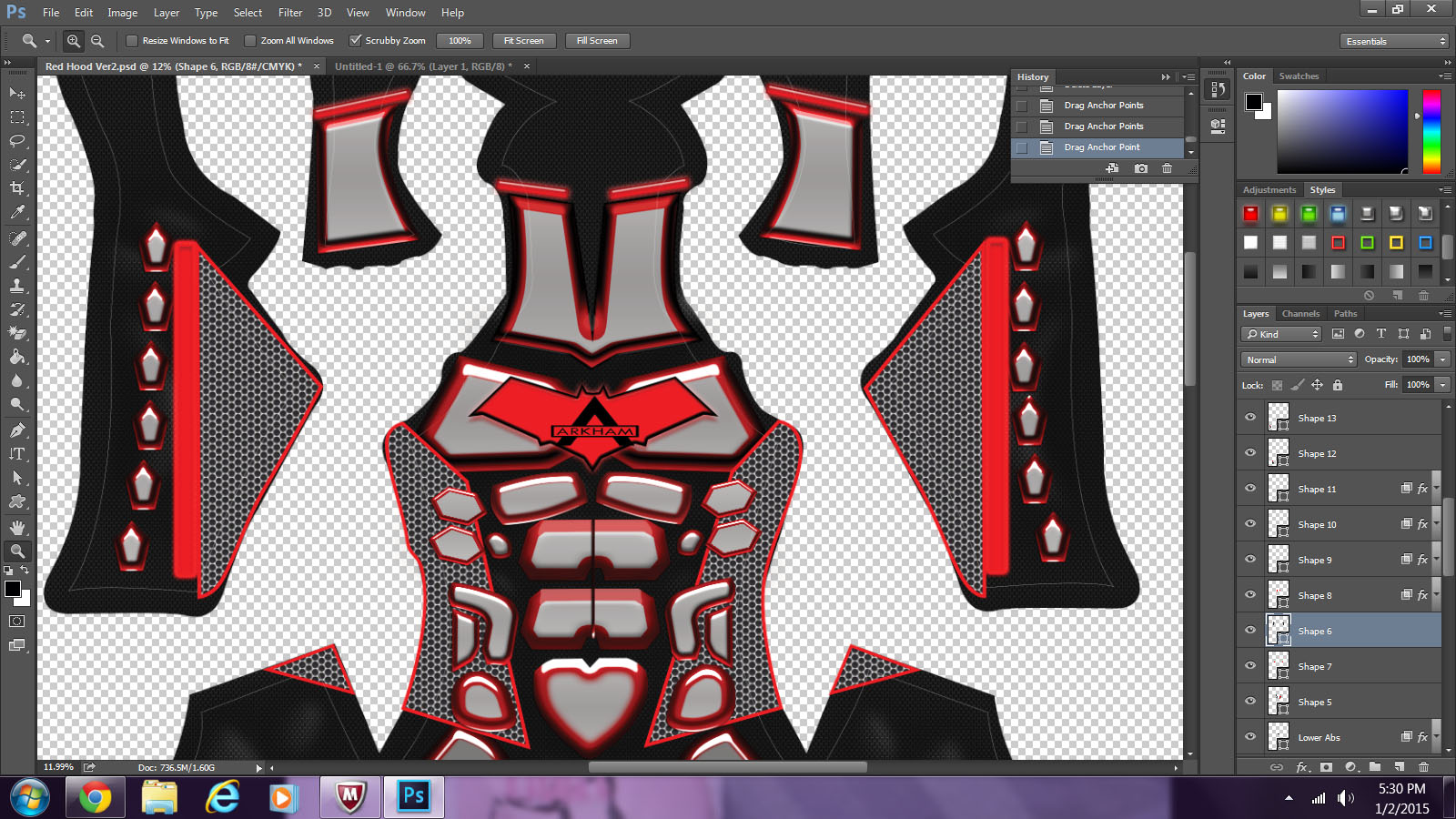The image size is (1456, 819).
Task: Select the Rectangular Marquee tool
Action: pos(17,117)
